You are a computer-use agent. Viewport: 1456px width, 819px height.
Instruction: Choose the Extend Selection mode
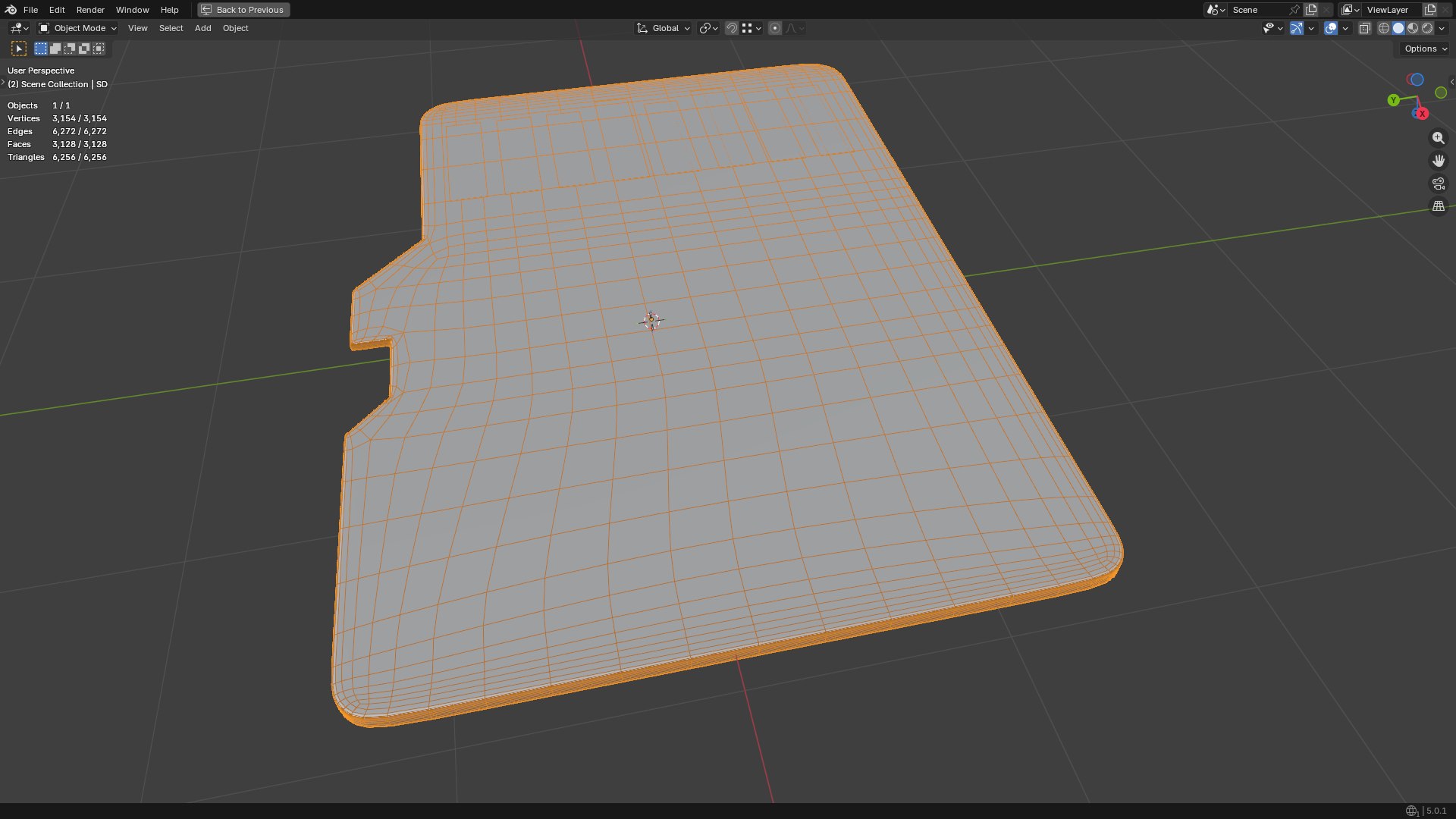pos(55,49)
